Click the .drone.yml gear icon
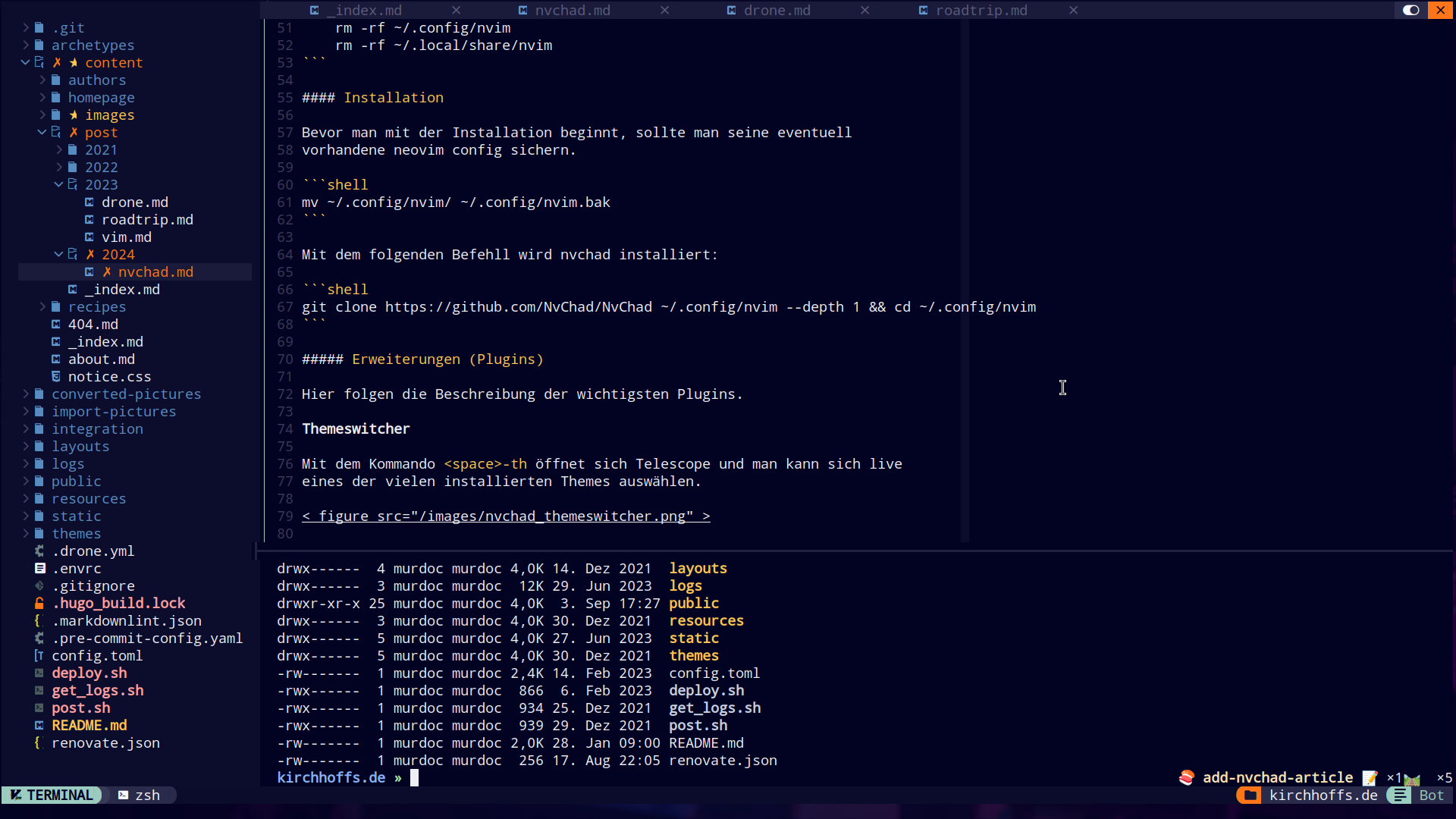 (x=39, y=551)
